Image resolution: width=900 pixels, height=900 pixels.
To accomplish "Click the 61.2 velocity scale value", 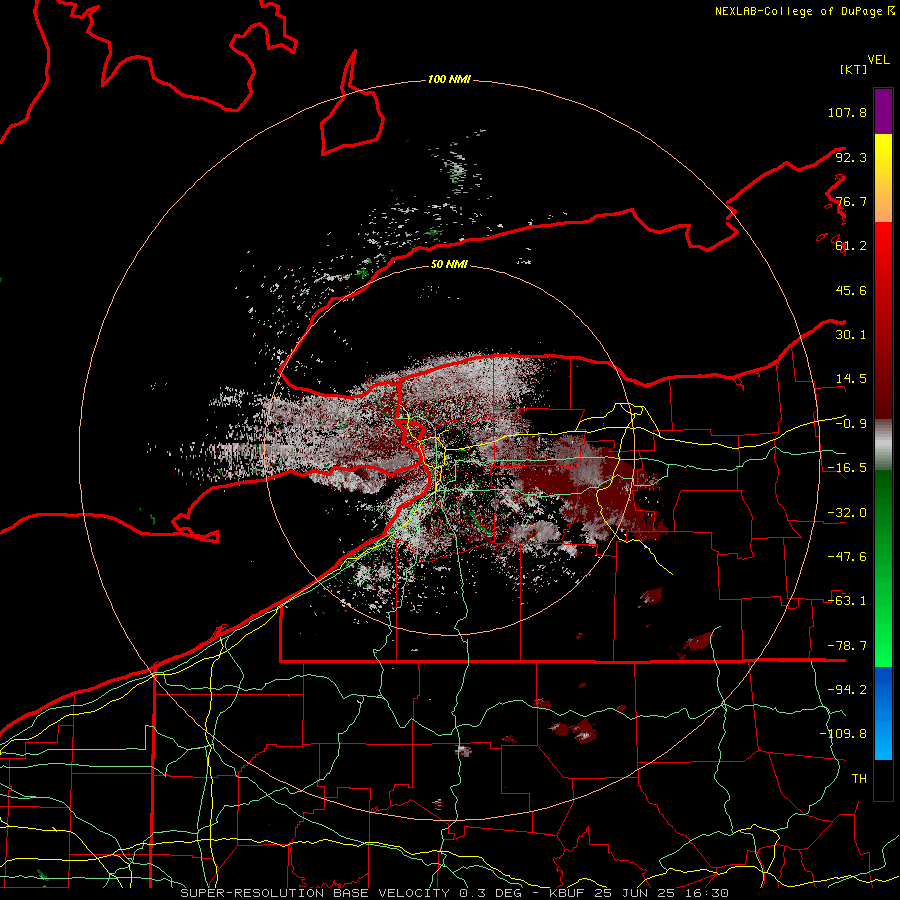I will click(x=851, y=246).
